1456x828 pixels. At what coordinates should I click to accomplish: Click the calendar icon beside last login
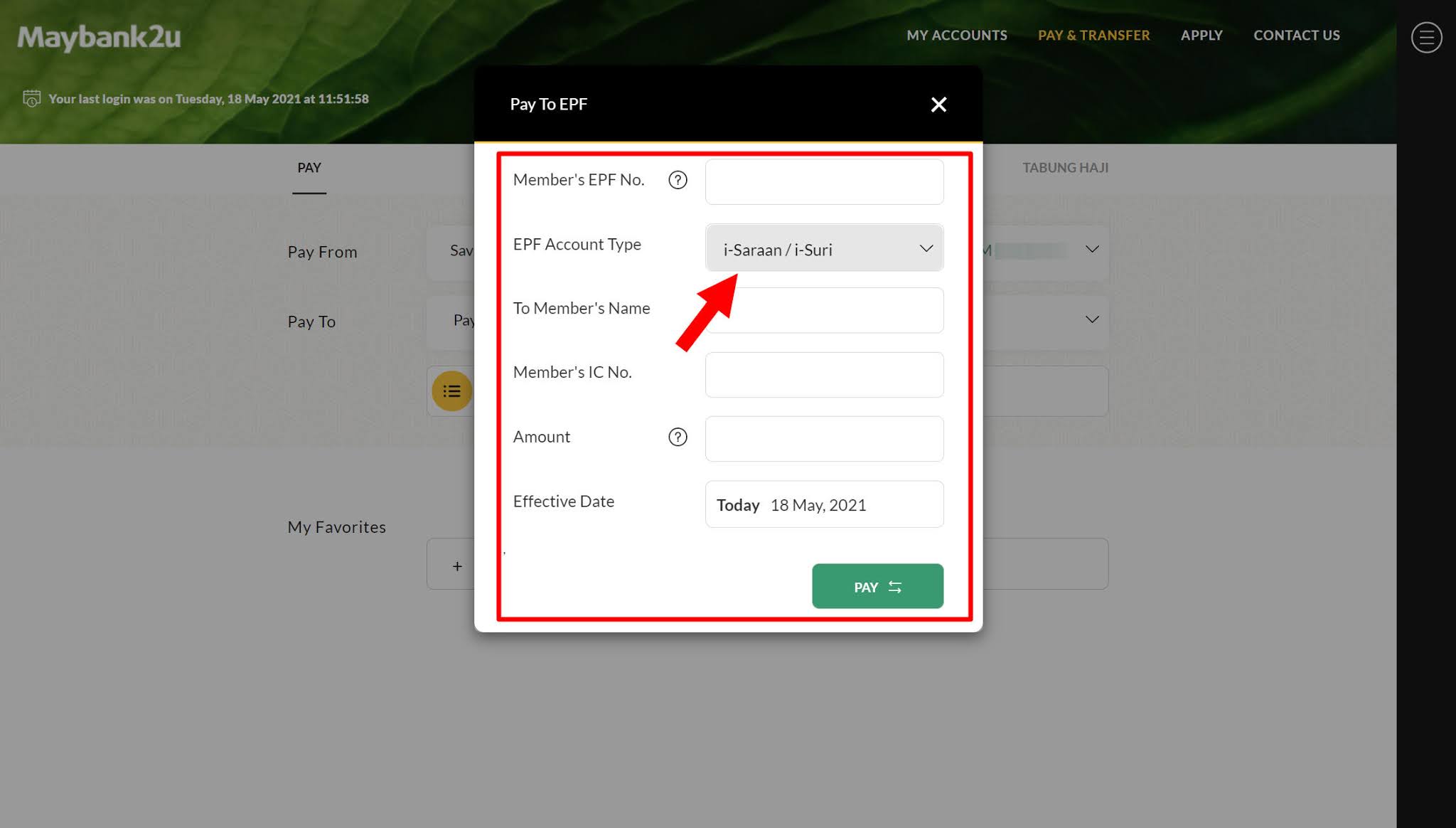(32, 99)
